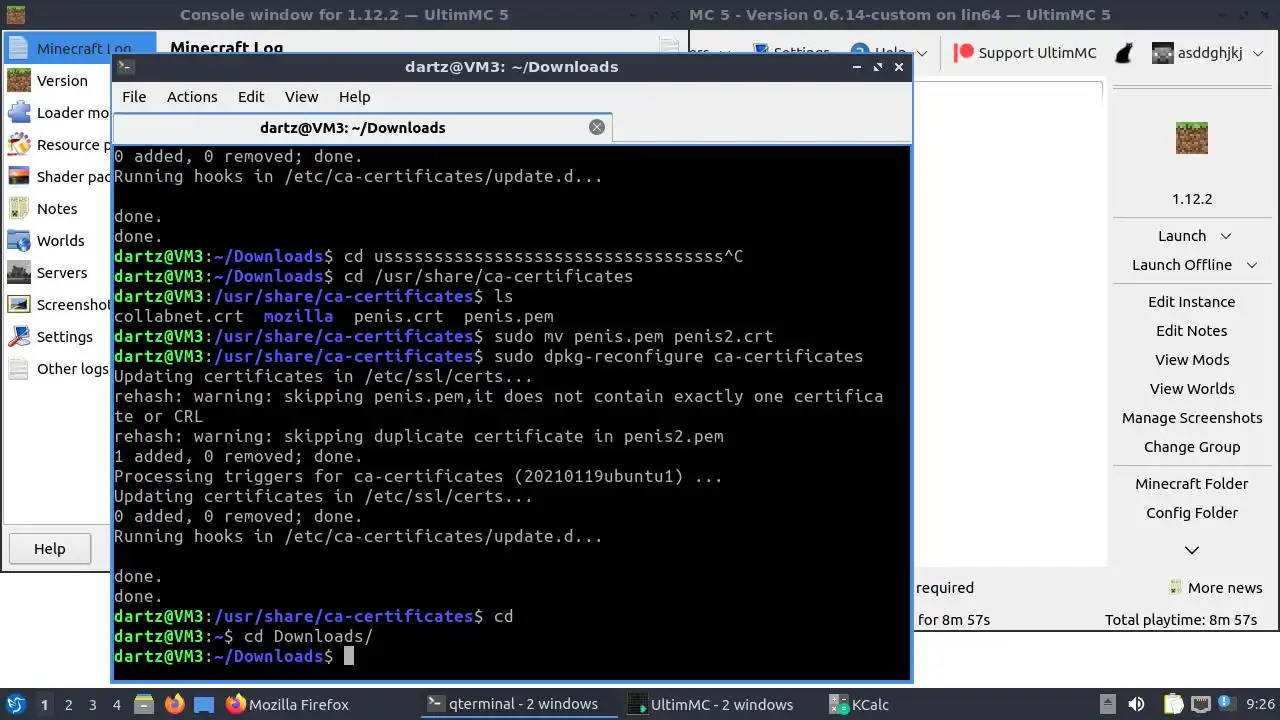Click removable media eject tray icon
Image resolution: width=1280 pixels, height=720 pixels.
pyautogui.click(x=1107, y=705)
